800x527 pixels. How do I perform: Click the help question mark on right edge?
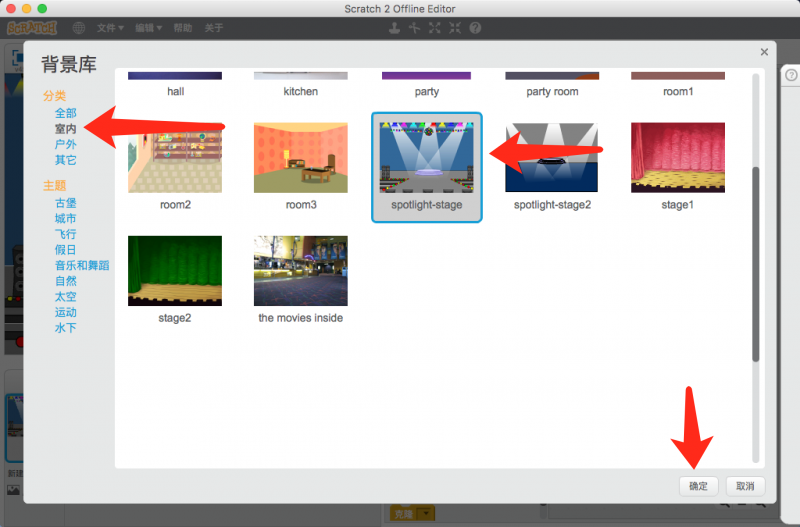click(x=791, y=75)
